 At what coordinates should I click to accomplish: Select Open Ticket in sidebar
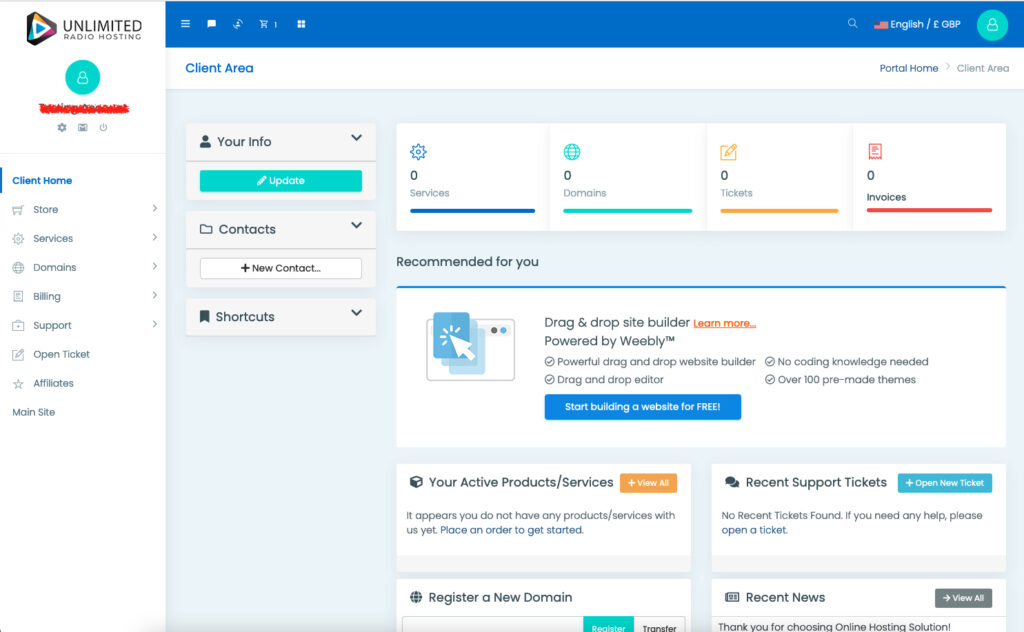61,355
